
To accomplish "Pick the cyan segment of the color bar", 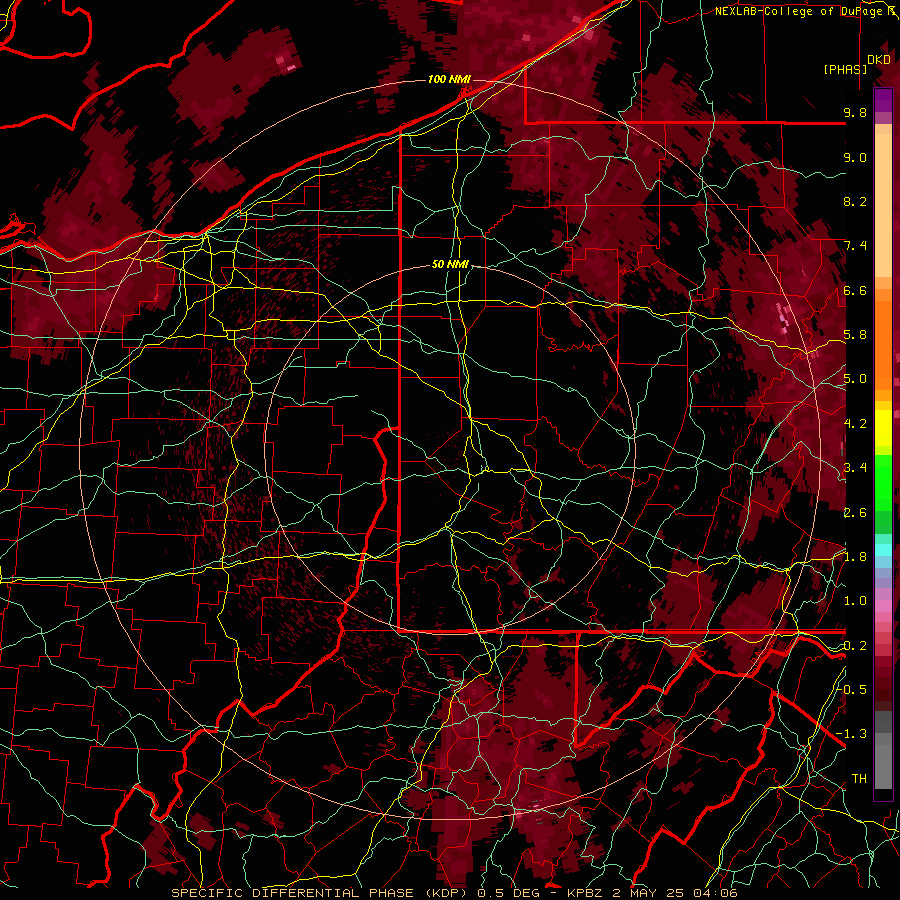I will [883, 550].
